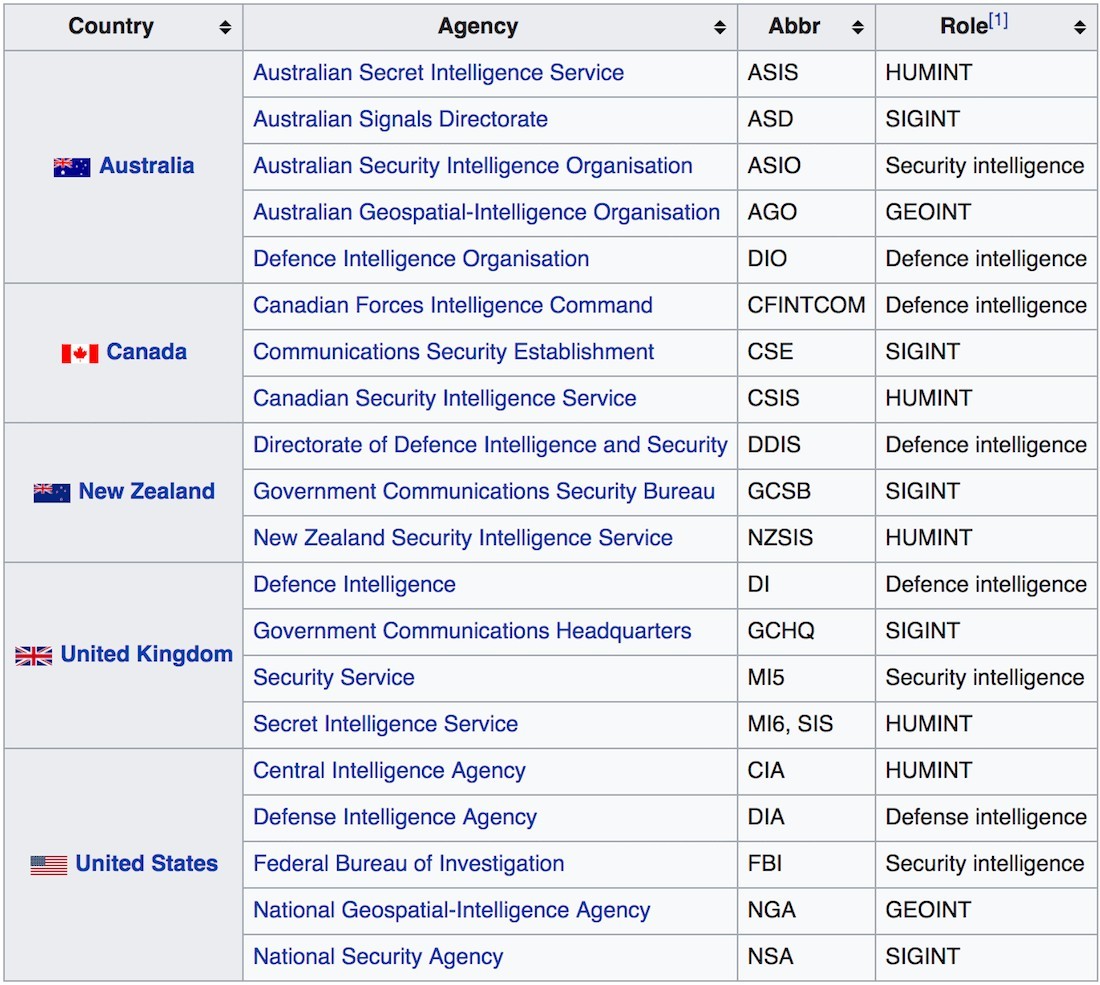
Task: Select 'Defense intelligence' role in DIA row
Action: tap(986, 817)
